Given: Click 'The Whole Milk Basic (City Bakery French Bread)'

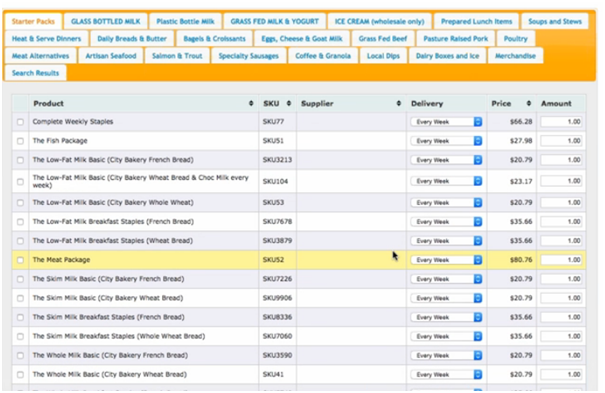Looking at the screenshot, I should pyautogui.click(x=110, y=356).
